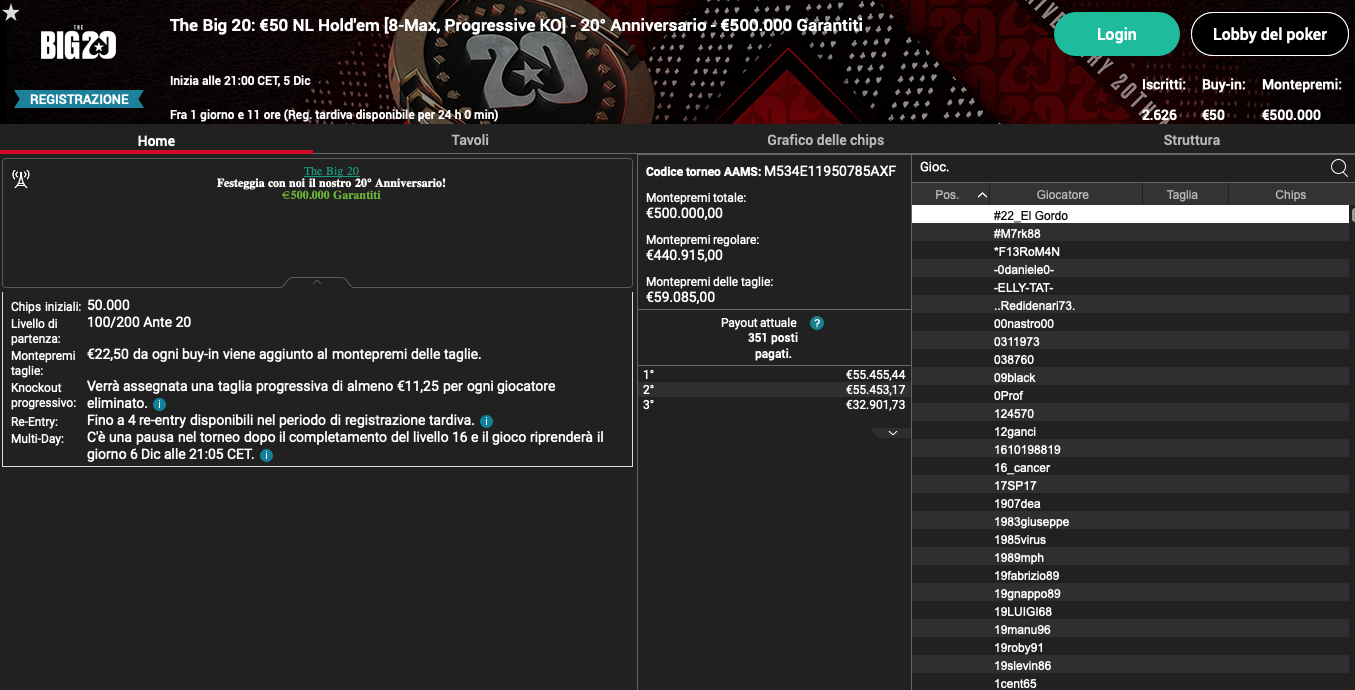Open The Big 20 link
The image size is (1355, 690).
331,171
